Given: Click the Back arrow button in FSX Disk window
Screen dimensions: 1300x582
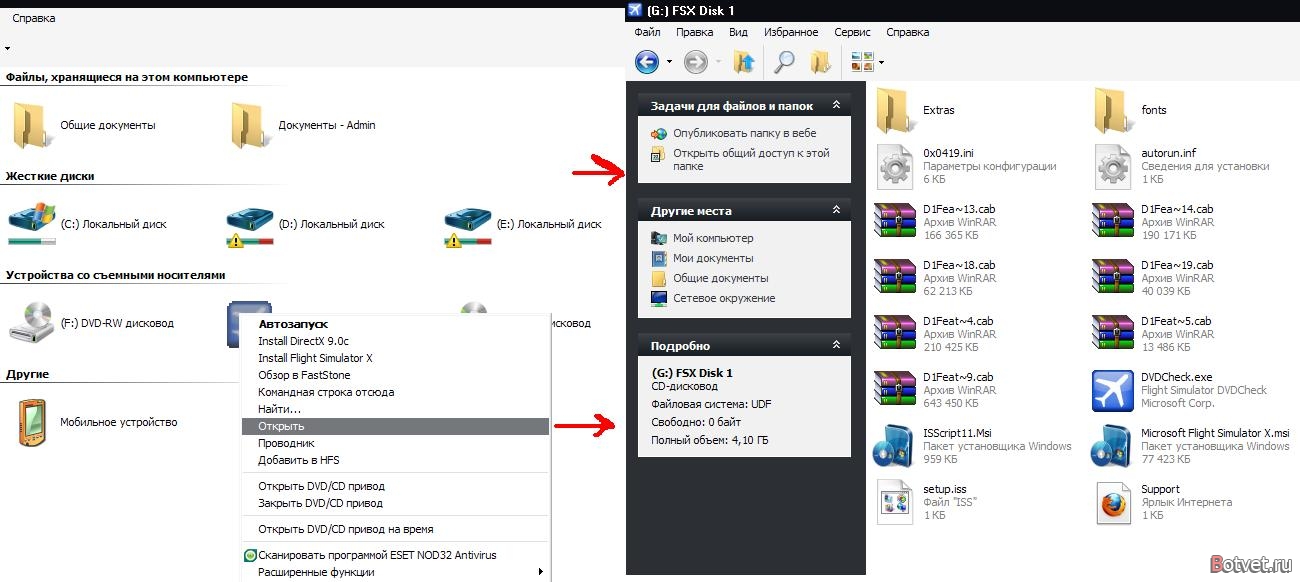Looking at the screenshot, I should pos(647,62).
